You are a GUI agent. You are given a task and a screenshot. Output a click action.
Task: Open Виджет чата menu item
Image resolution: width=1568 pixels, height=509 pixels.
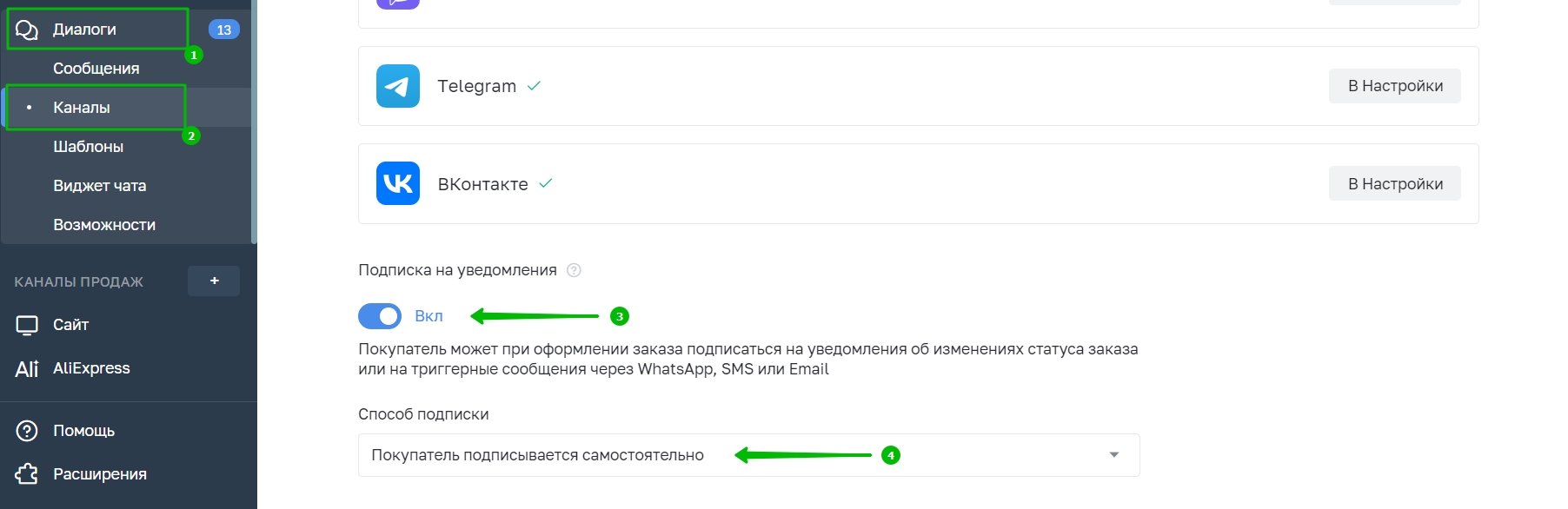click(x=99, y=186)
